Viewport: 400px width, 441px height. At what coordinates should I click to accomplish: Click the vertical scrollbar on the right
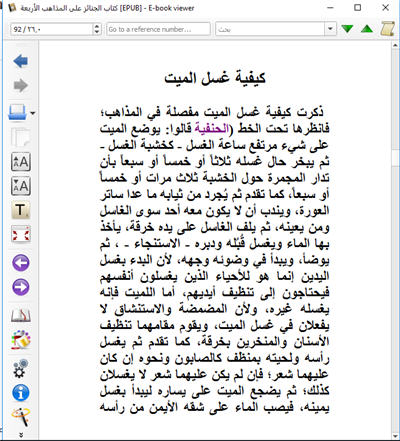tap(395, 240)
